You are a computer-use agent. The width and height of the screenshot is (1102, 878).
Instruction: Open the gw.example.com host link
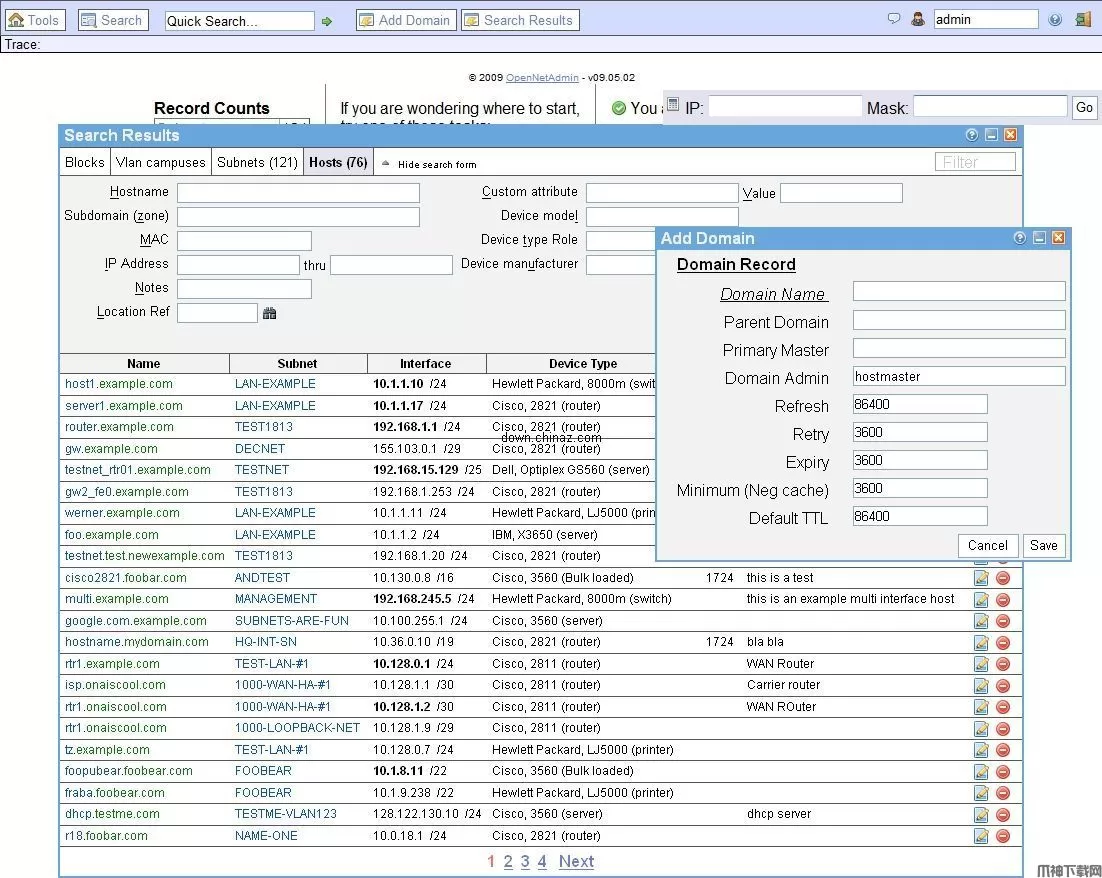pos(110,449)
